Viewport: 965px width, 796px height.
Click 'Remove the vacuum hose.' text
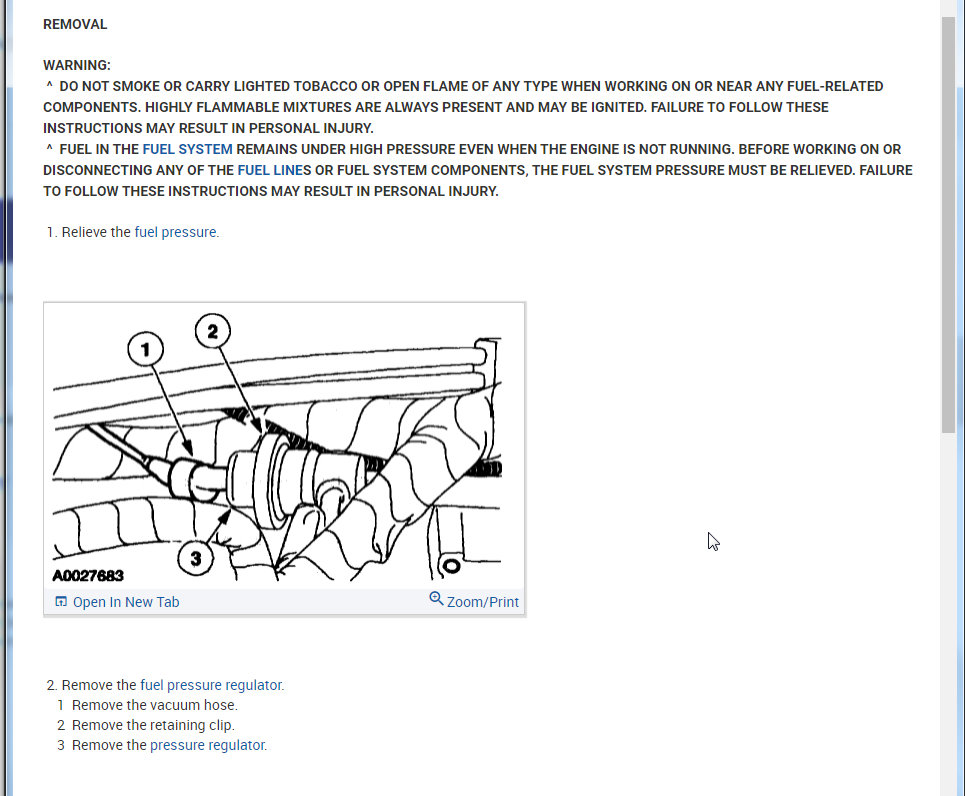[154, 706]
